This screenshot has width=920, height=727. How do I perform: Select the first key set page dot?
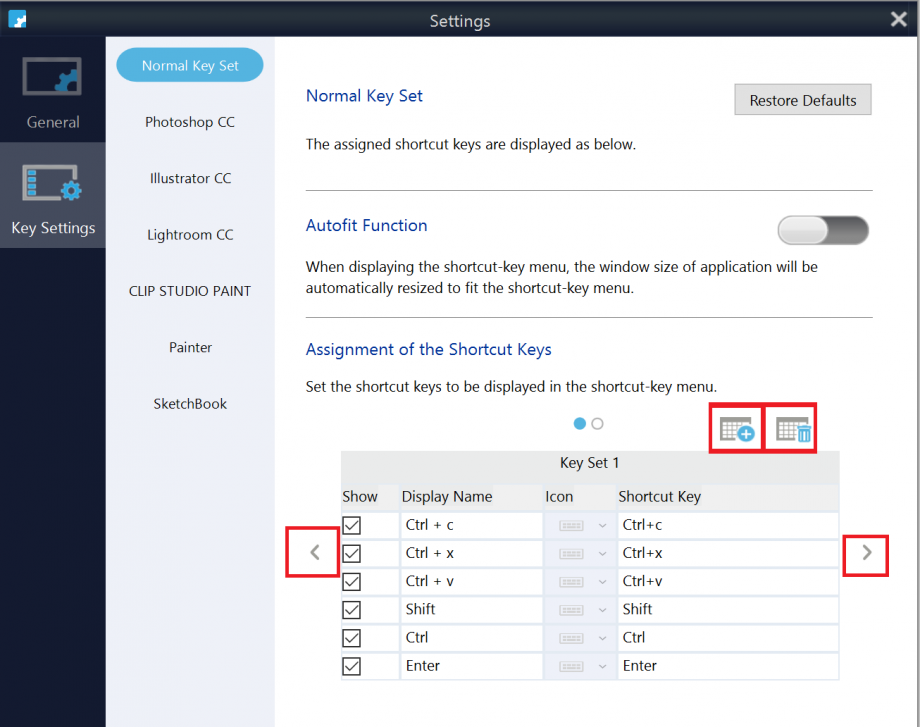pos(580,424)
